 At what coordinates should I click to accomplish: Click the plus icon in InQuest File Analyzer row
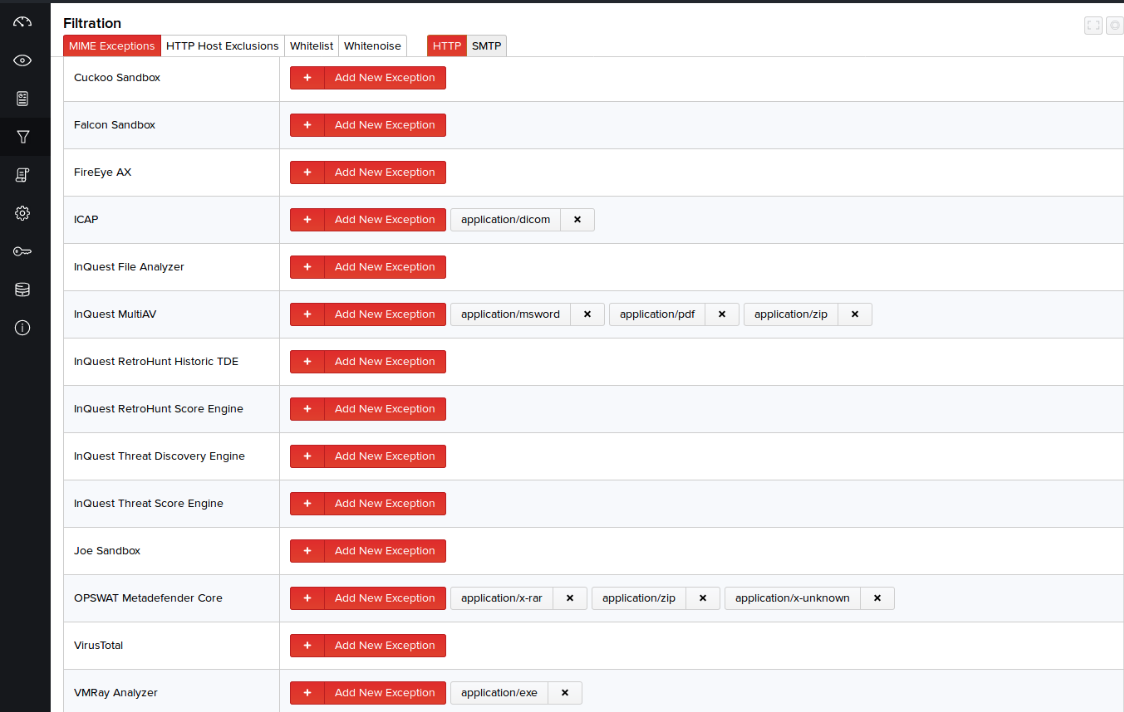(308, 267)
